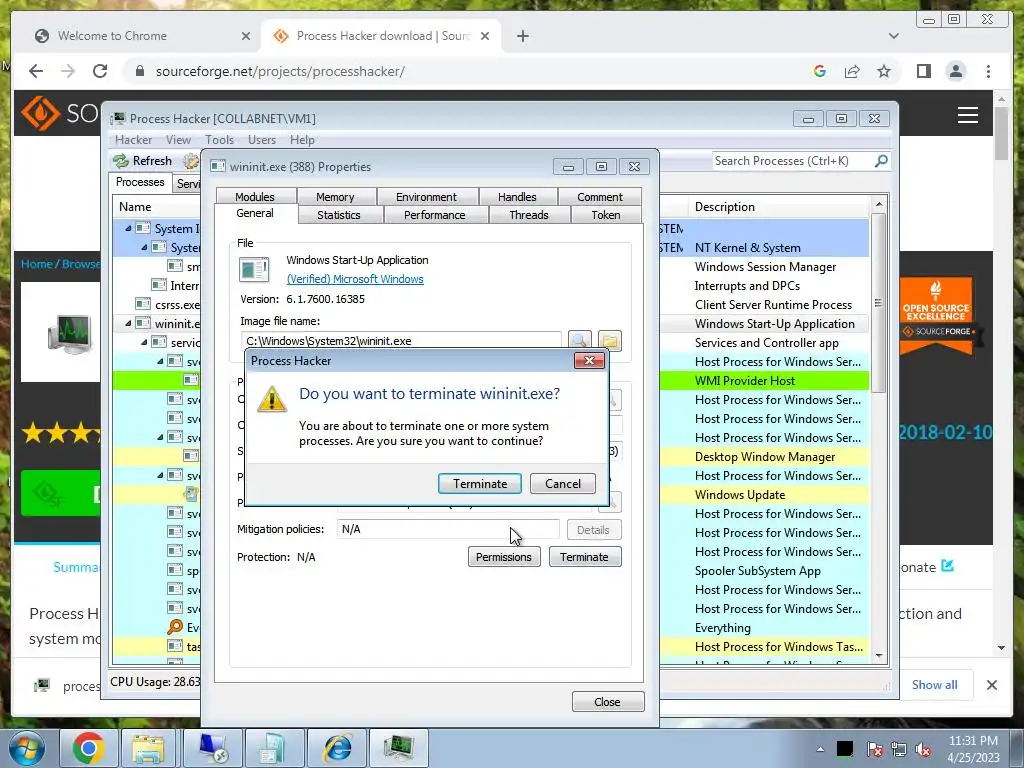Expand the Chrome tab search chevron
This screenshot has height=768, width=1024.
[893, 36]
